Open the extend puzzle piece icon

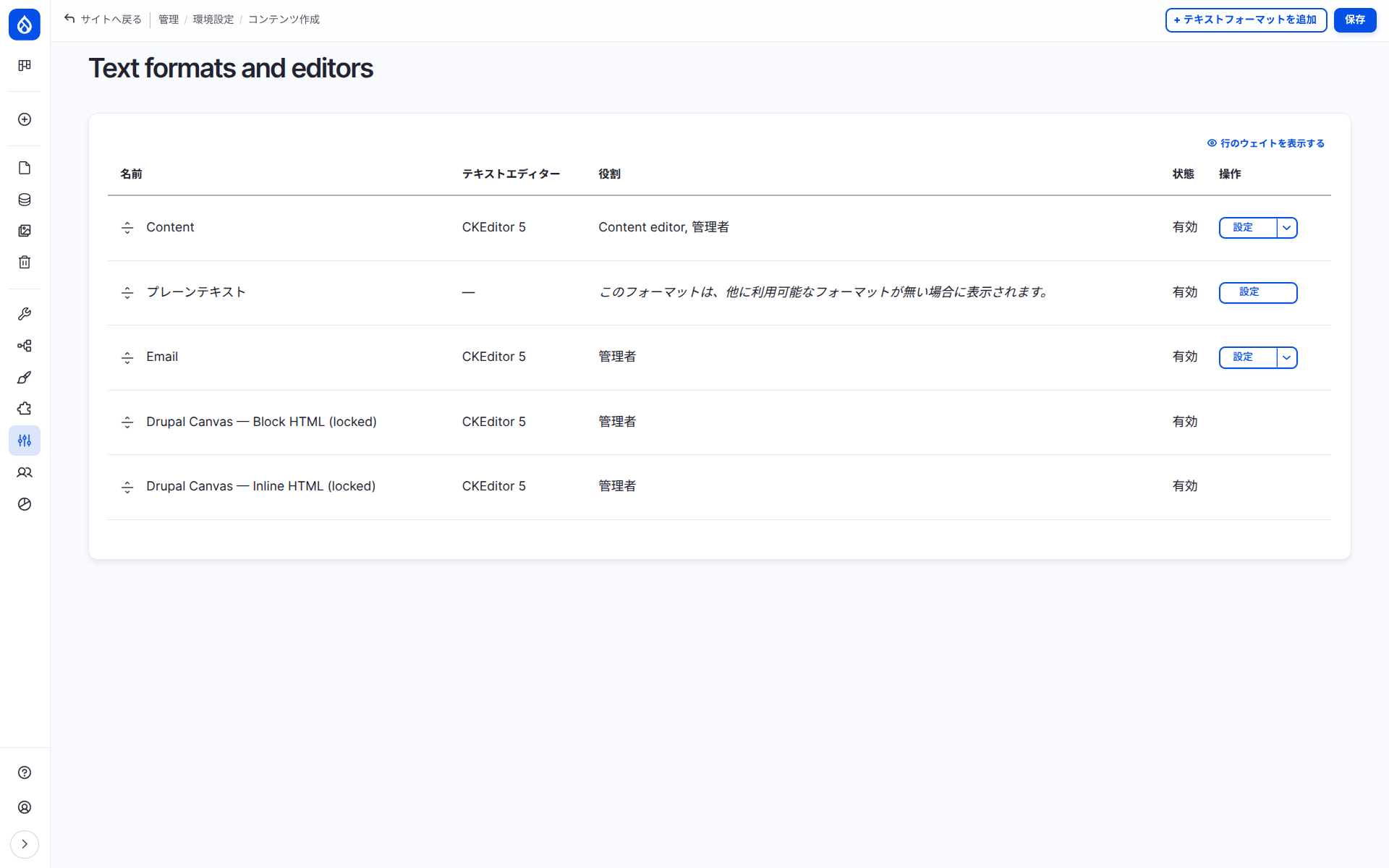click(25, 409)
